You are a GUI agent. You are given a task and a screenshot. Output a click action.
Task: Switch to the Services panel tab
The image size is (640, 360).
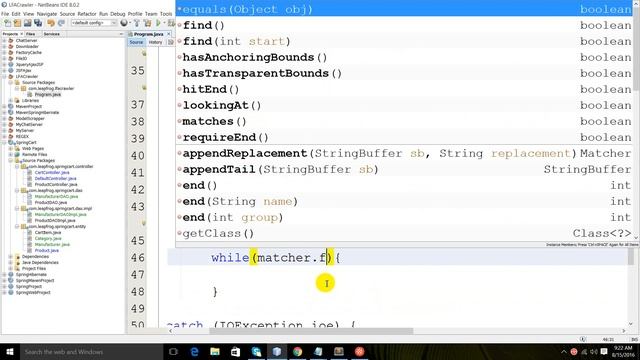[51, 34]
